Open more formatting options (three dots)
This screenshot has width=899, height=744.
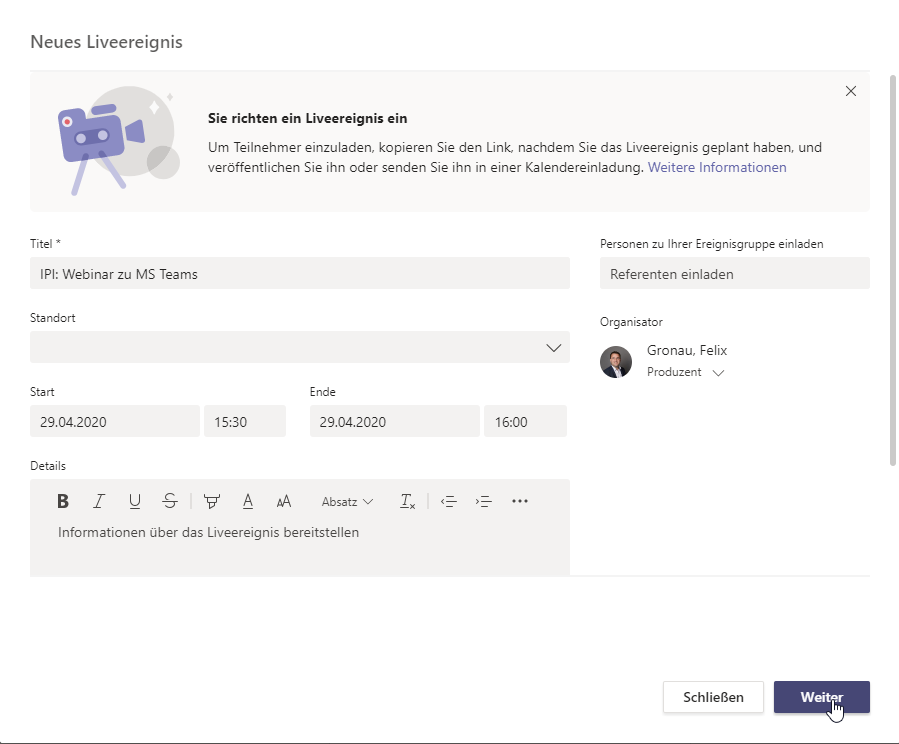pos(519,501)
